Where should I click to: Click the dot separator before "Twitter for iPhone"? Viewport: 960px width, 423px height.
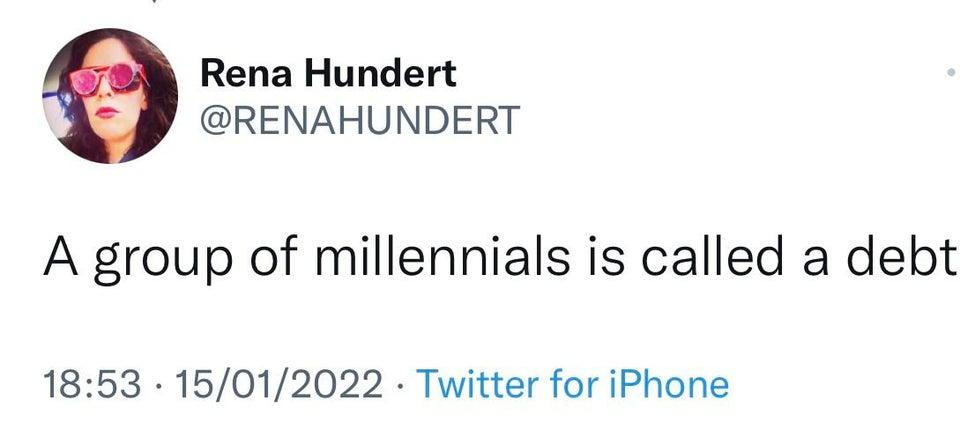[400, 384]
